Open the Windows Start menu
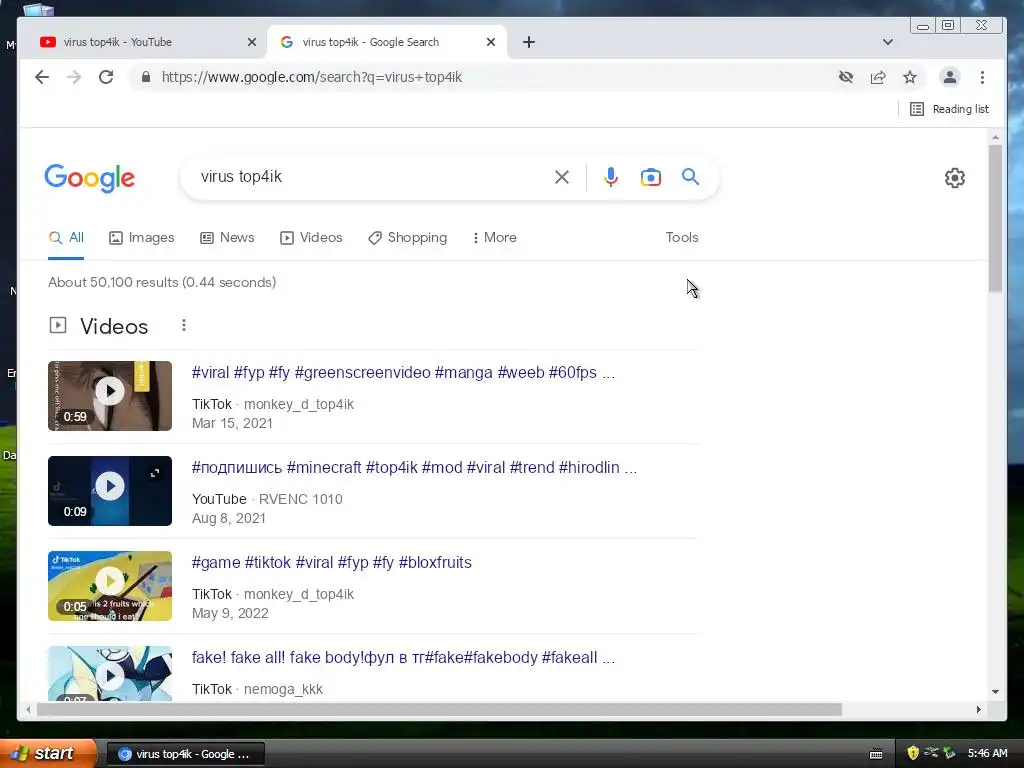Viewport: 1024px width, 768px height. pos(48,753)
